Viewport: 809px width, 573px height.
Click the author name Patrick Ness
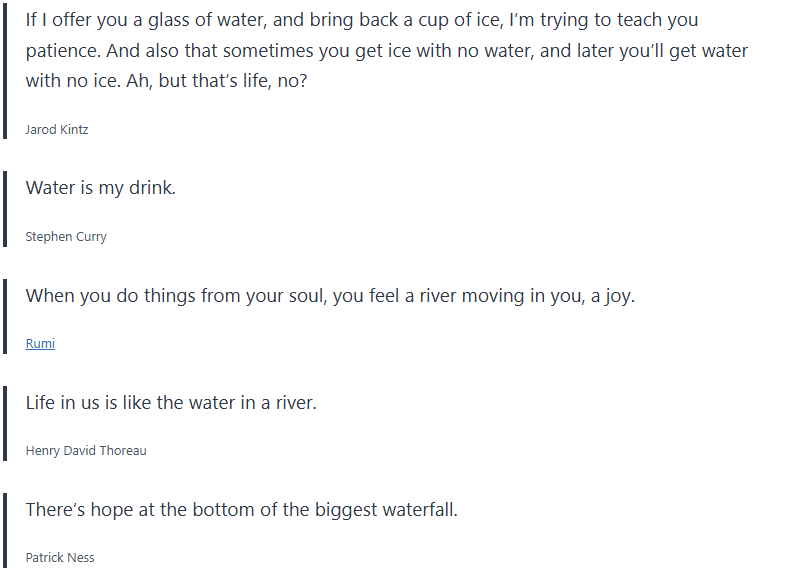(x=60, y=558)
